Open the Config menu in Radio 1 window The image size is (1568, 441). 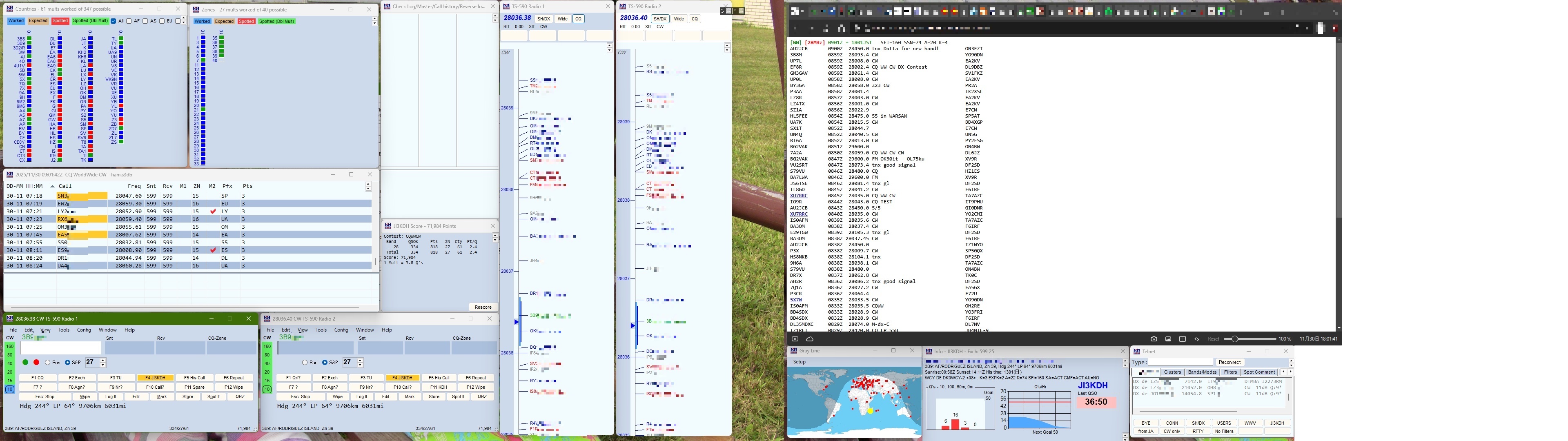tap(84, 330)
